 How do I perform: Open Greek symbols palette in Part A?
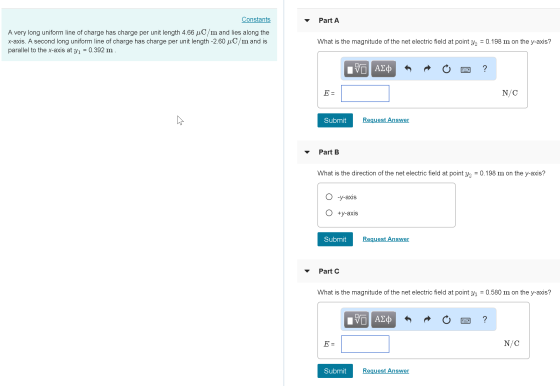pyautogui.click(x=383, y=69)
